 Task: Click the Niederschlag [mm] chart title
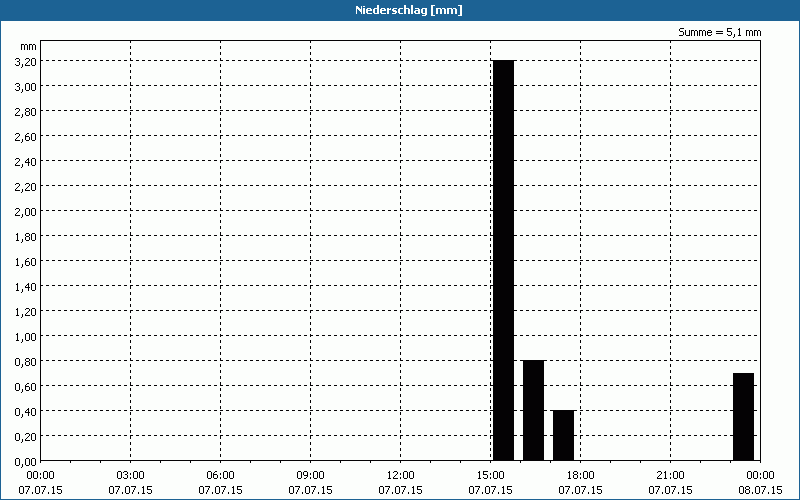[x=409, y=10]
